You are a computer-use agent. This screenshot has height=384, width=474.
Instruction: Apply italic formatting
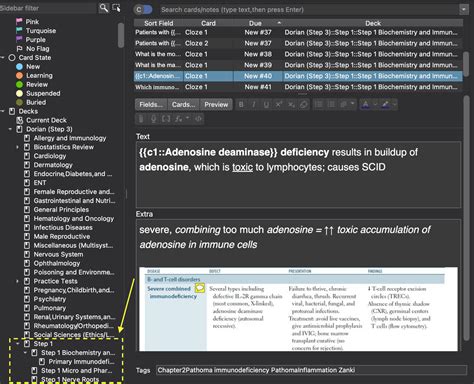tap(253, 105)
